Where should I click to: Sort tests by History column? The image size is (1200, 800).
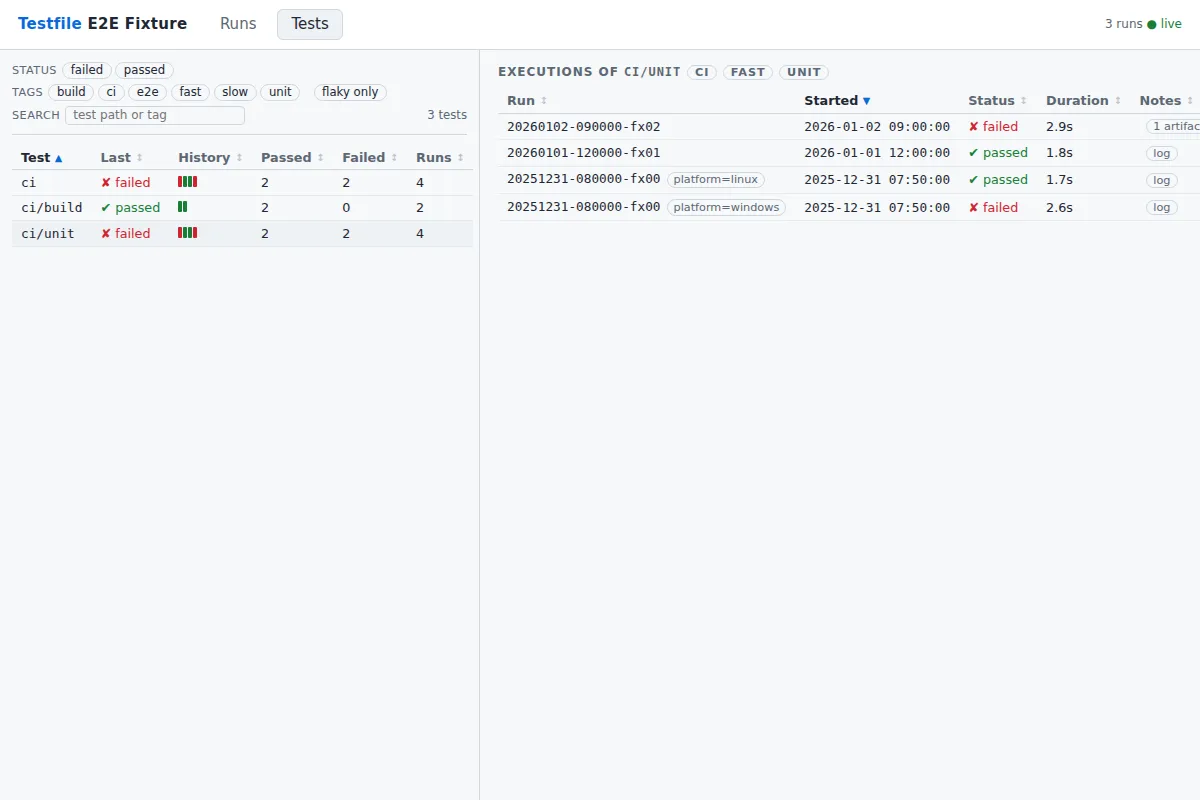point(210,158)
